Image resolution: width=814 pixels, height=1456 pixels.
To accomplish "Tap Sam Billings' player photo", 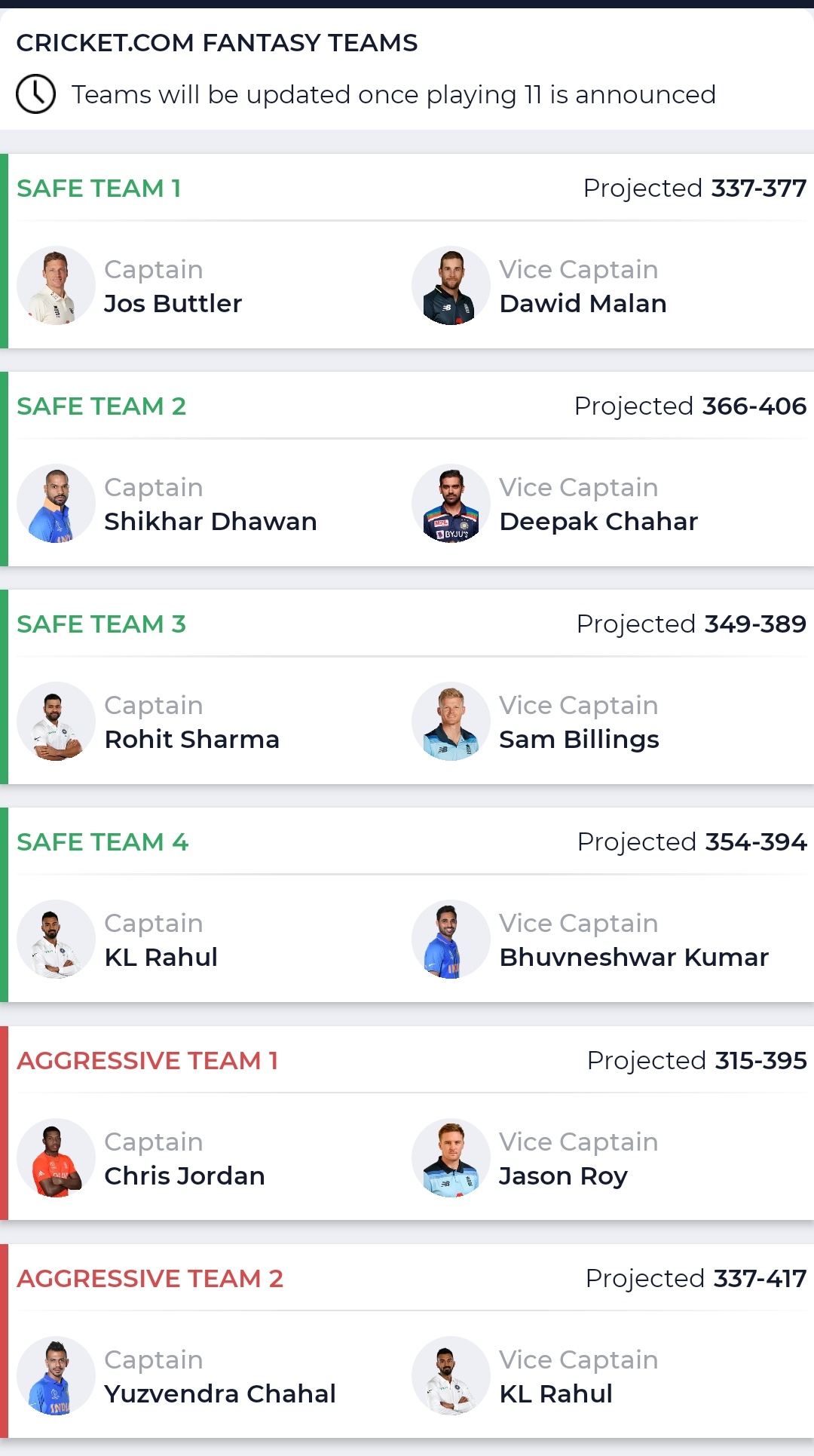I will [x=451, y=722].
